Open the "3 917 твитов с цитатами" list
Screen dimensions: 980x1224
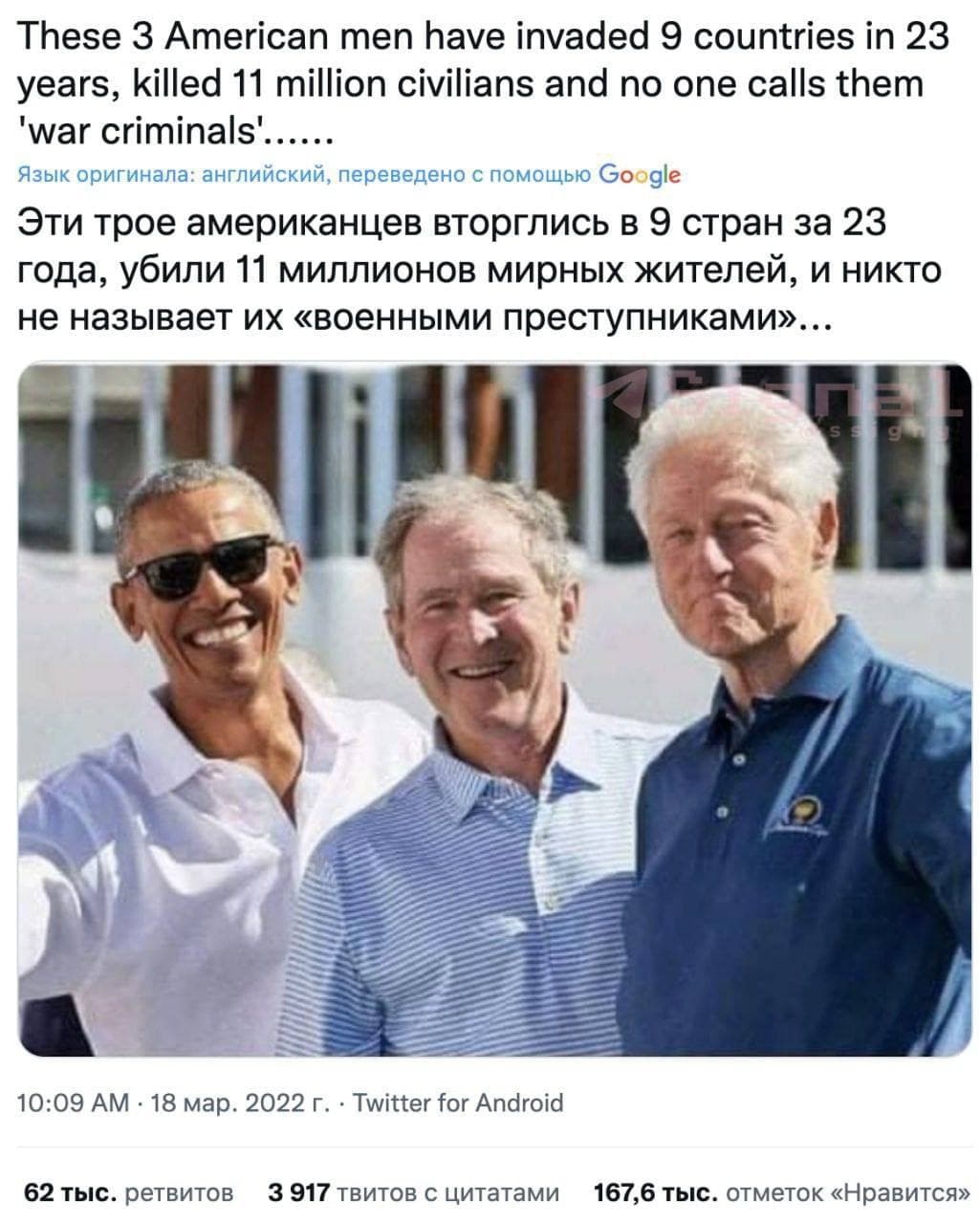(x=414, y=1192)
